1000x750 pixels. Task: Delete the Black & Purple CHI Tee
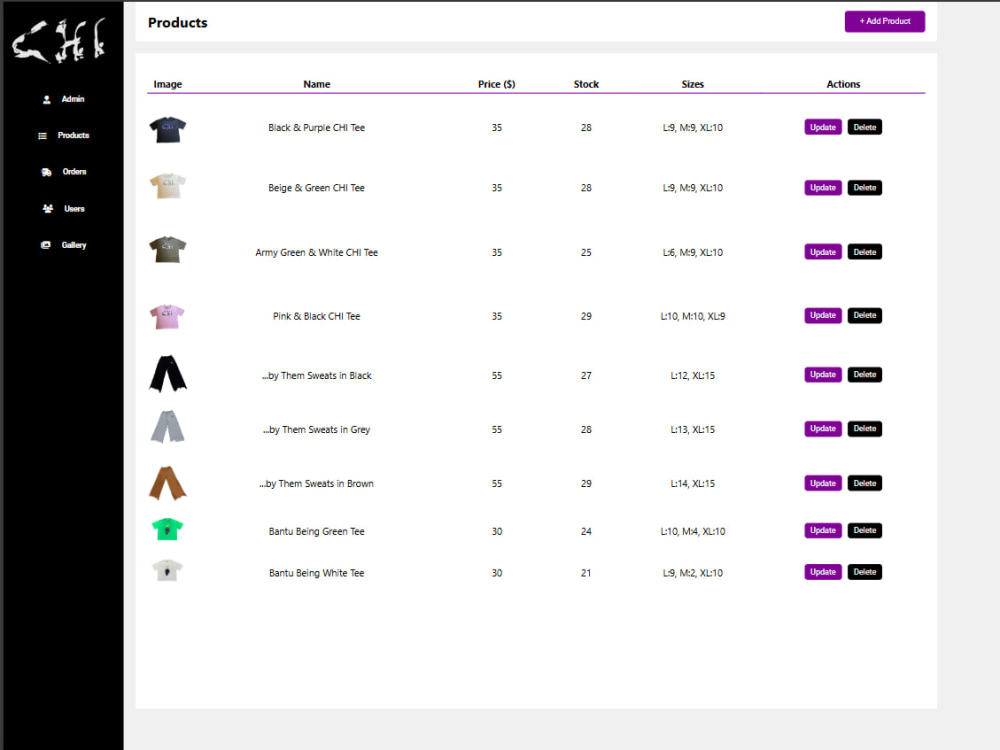pyautogui.click(x=864, y=127)
